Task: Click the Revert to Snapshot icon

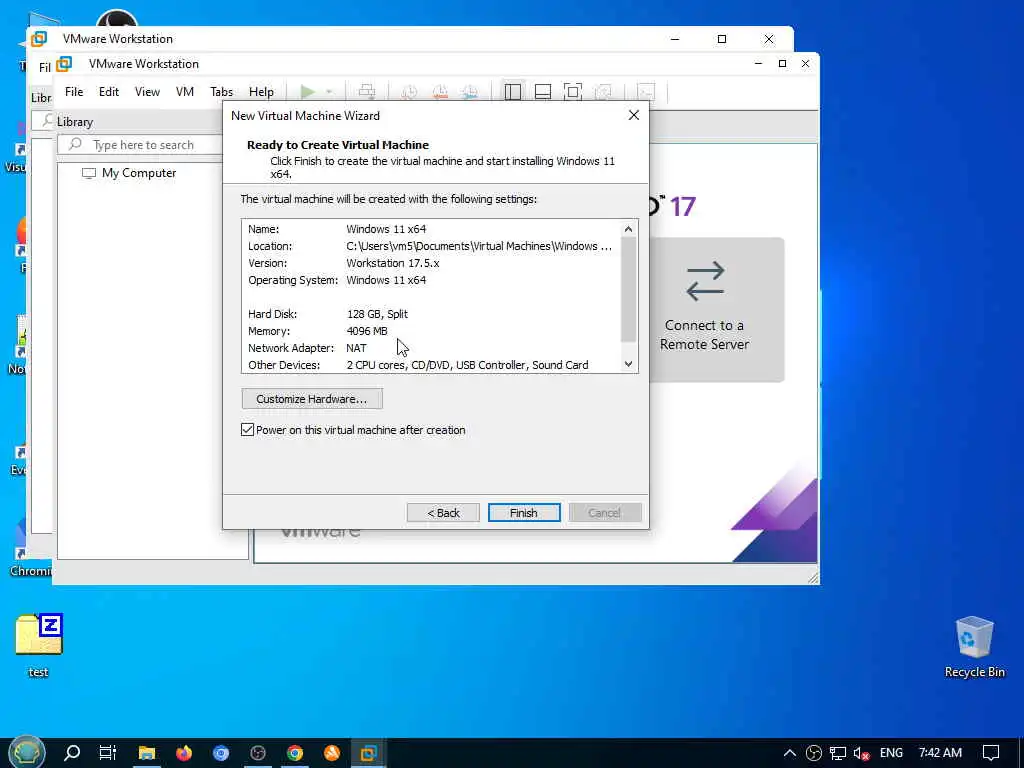Action: click(440, 92)
